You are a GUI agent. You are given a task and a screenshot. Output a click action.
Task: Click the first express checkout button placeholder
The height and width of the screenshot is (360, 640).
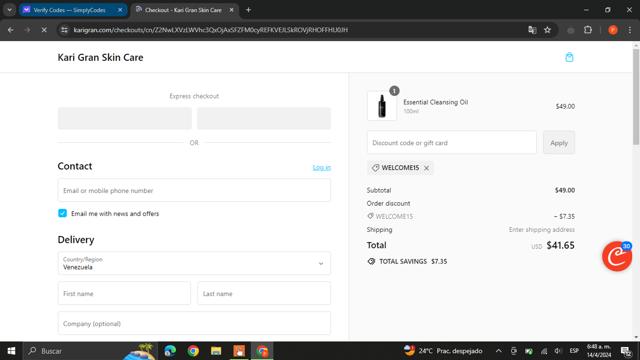(124, 118)
